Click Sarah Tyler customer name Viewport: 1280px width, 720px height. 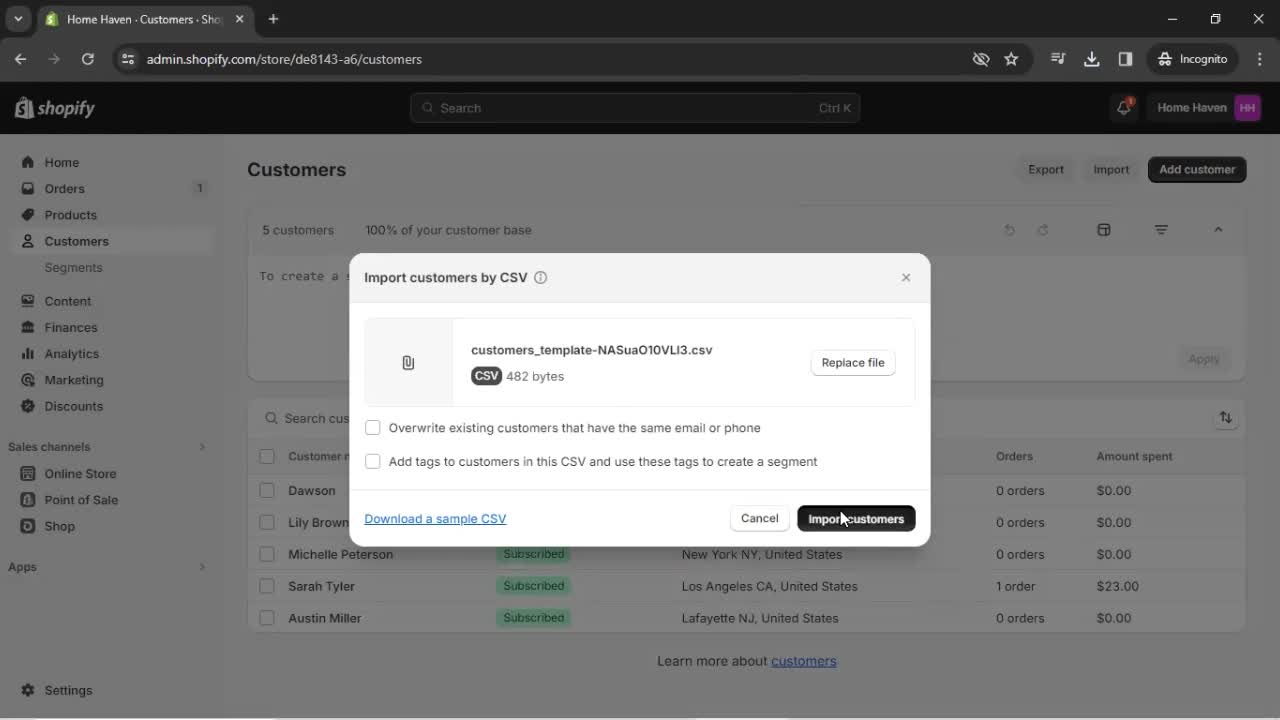tap(321, 586)
